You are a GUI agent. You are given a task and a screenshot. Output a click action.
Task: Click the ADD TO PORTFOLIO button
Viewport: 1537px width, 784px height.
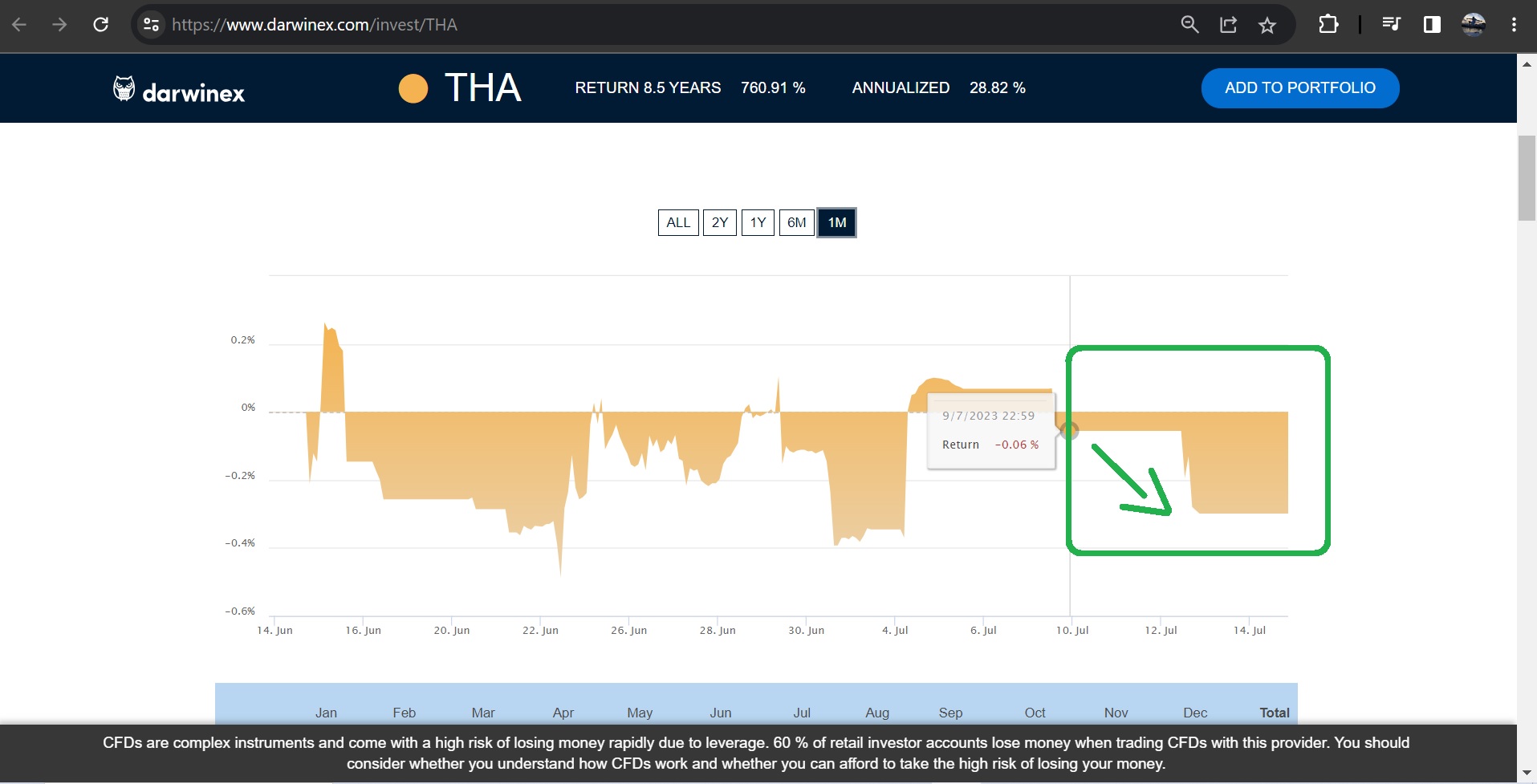point(1300,88)
